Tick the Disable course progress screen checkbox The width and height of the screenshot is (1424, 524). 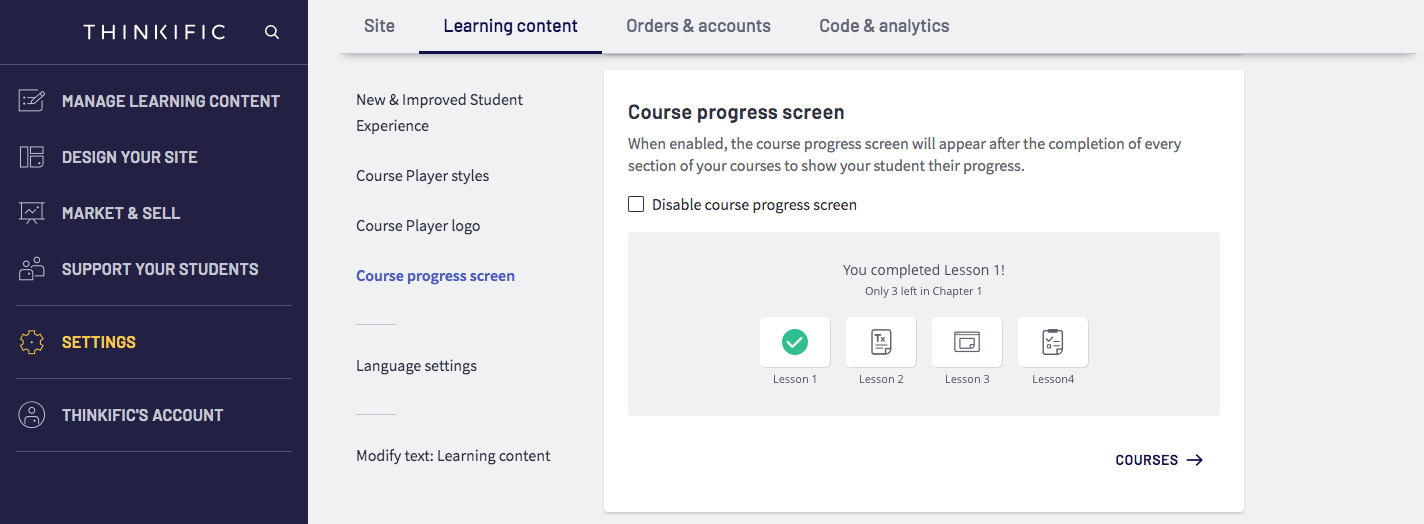pos(636,204)
